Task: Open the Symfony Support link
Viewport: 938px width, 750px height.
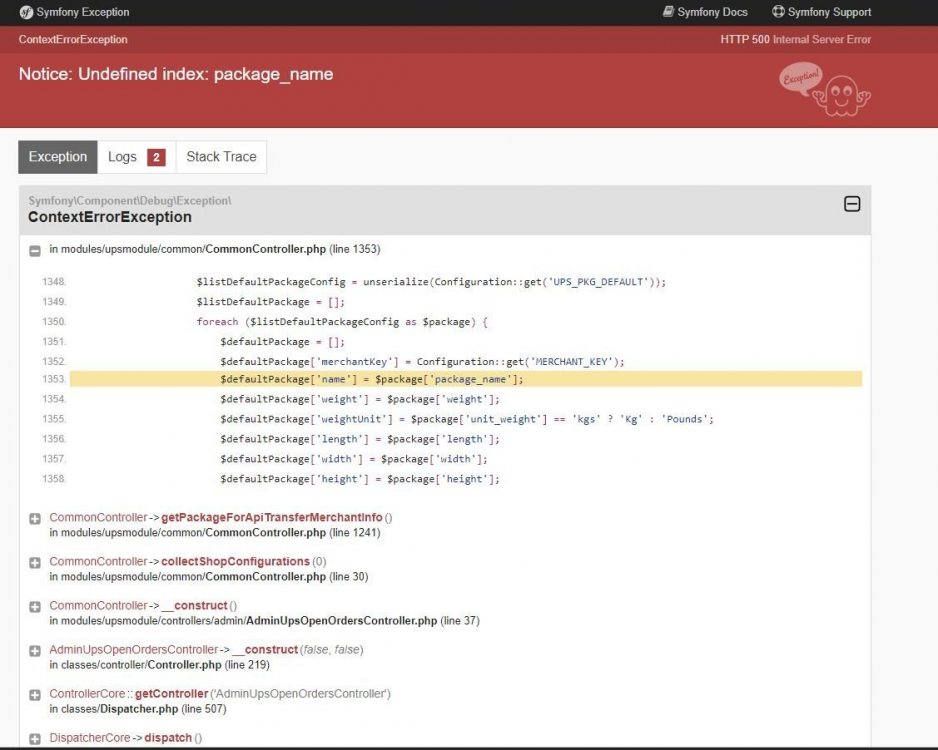Action: point(821,12)
